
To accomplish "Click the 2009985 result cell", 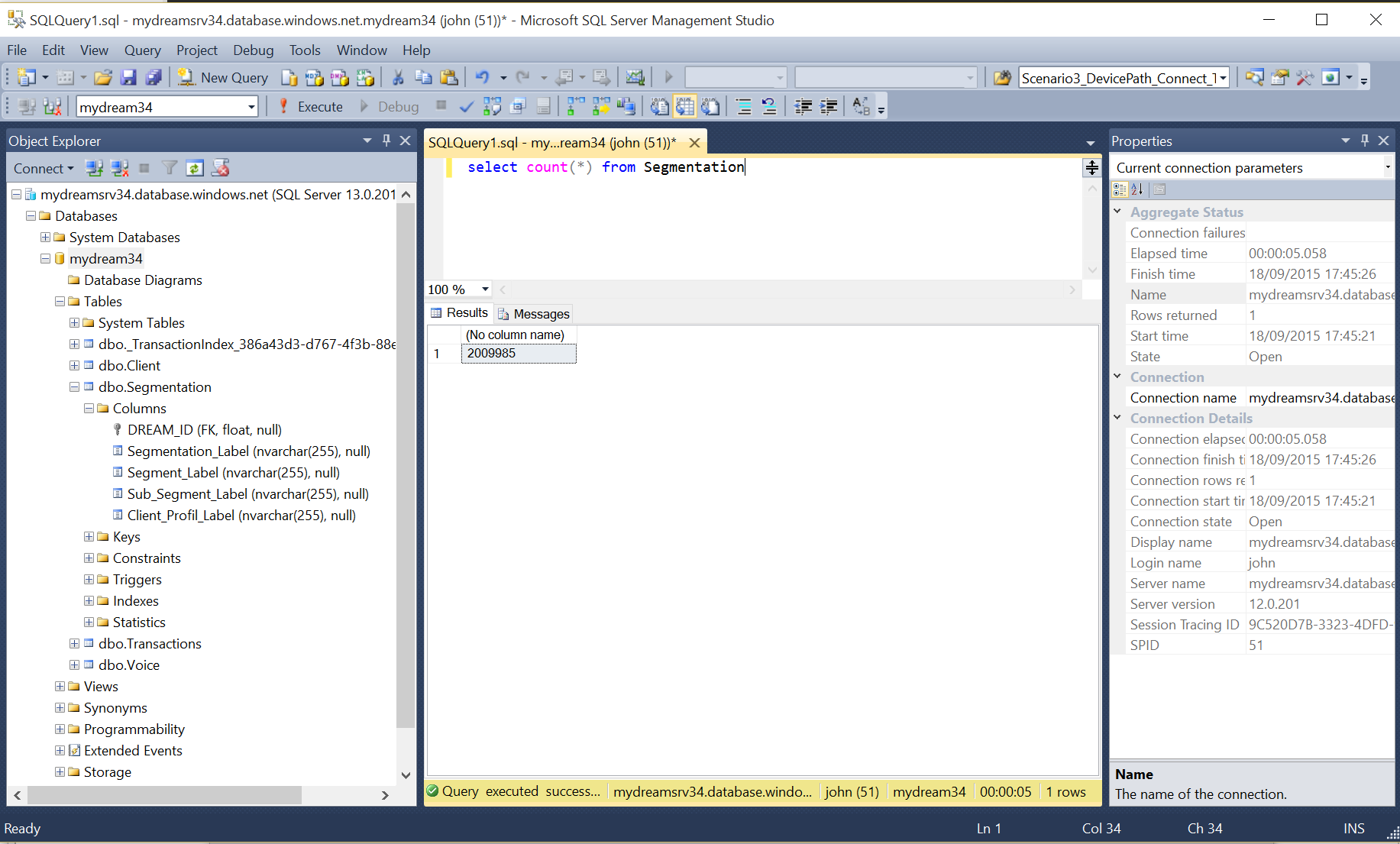I will pyautogui.click(x=519, y=353).
